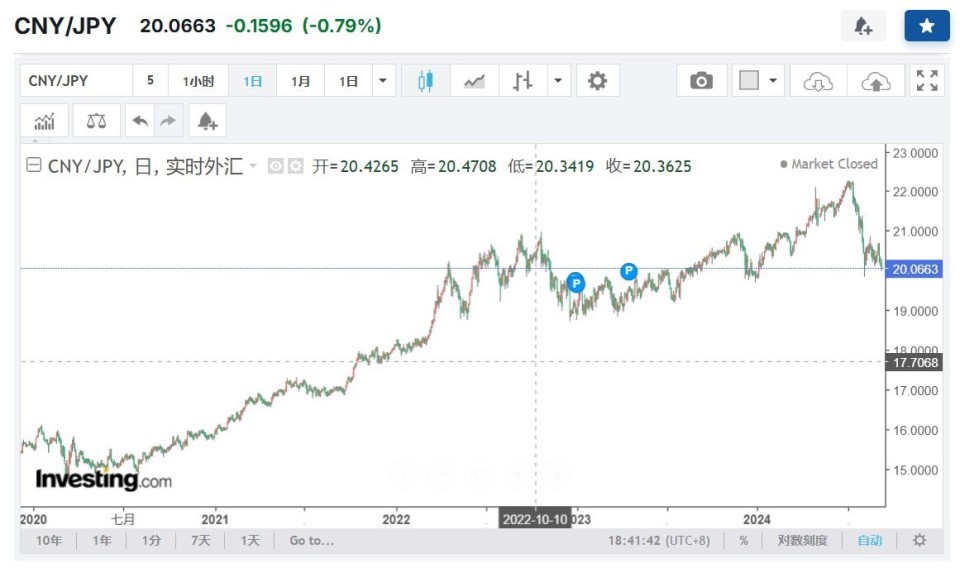
Task: Toggle percentage scale button
Action: coord(744,540)
